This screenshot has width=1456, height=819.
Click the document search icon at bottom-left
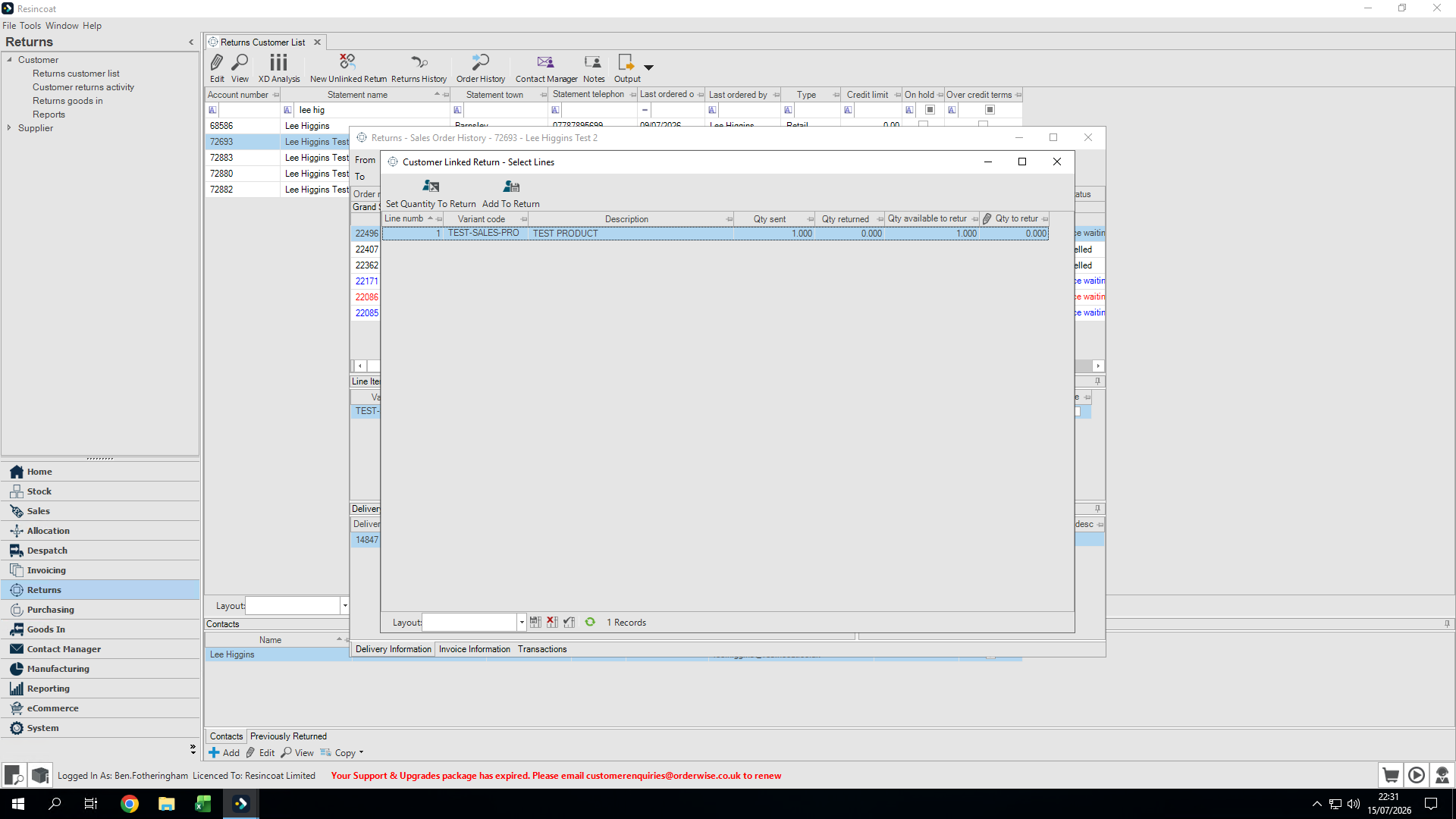point(14,775)
